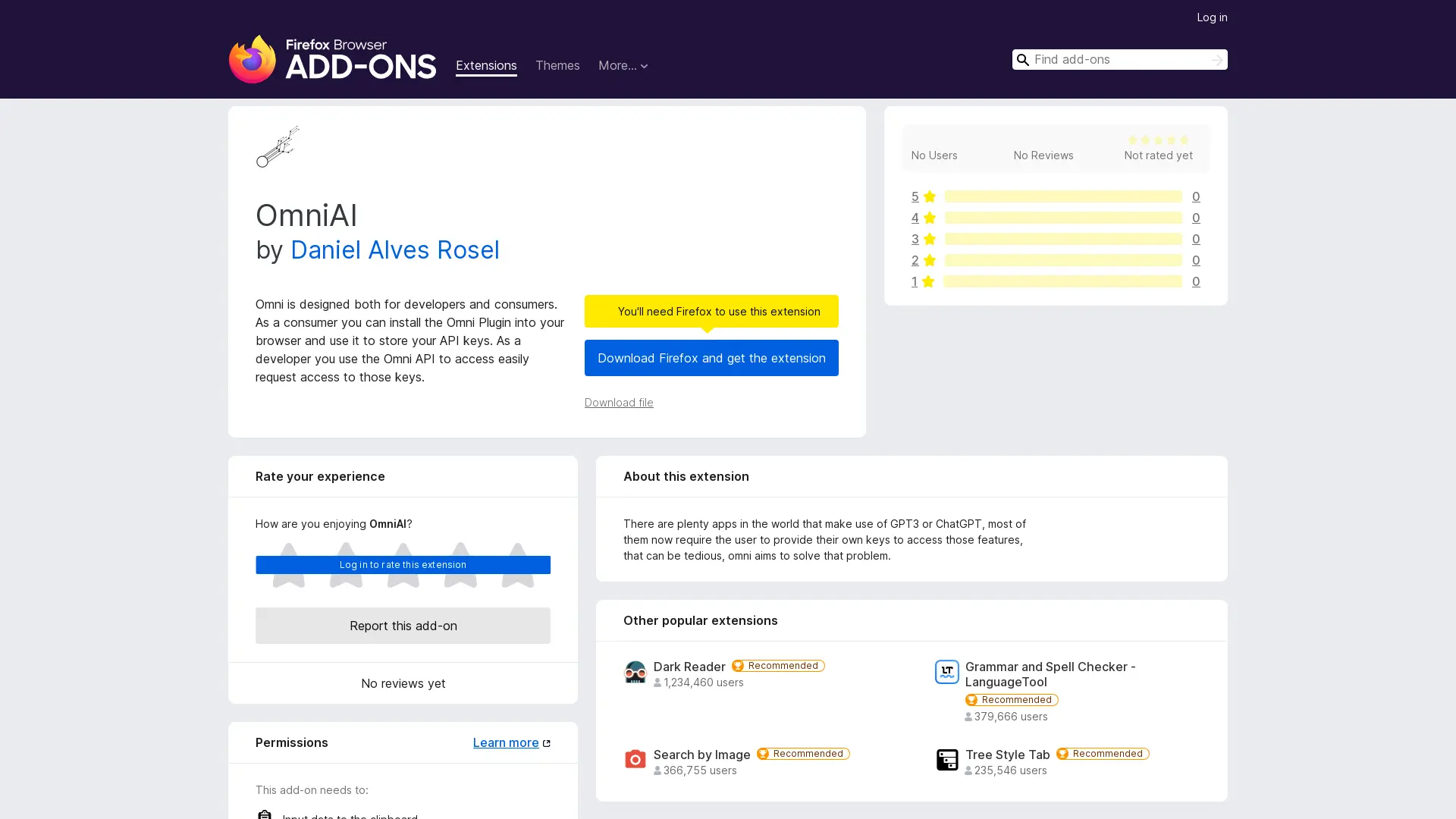Click the Download file link
Viewport: 1456px width, 819px height.
click(x=619, y=402)
